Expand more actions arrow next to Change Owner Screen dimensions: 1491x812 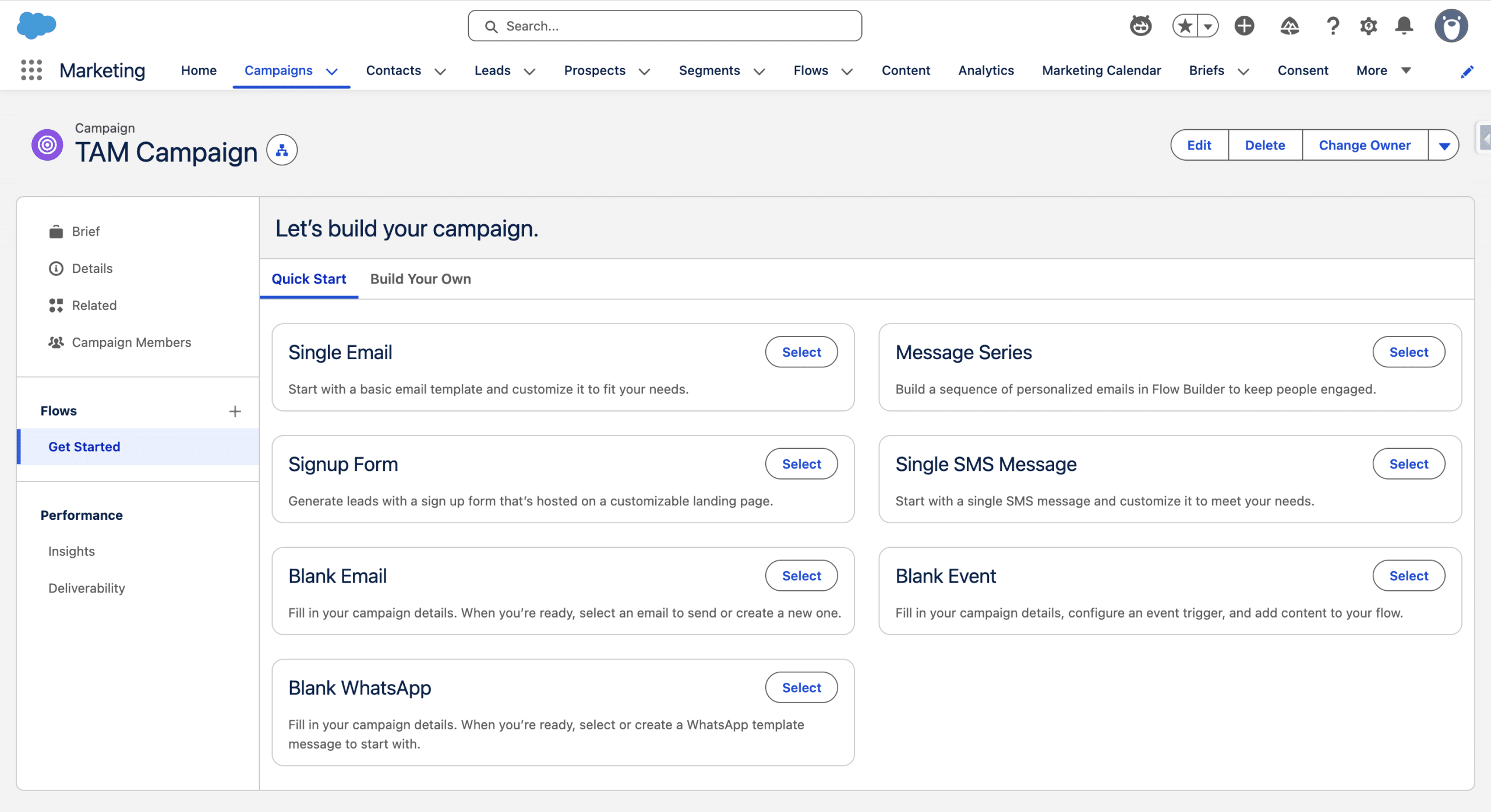(x=1444, y=146)
